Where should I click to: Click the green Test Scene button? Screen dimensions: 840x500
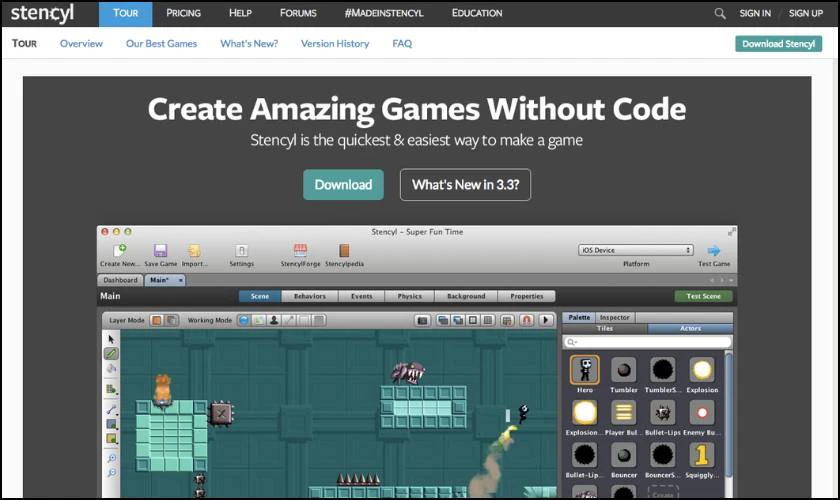pyautogui.click(x=703, y=296)
